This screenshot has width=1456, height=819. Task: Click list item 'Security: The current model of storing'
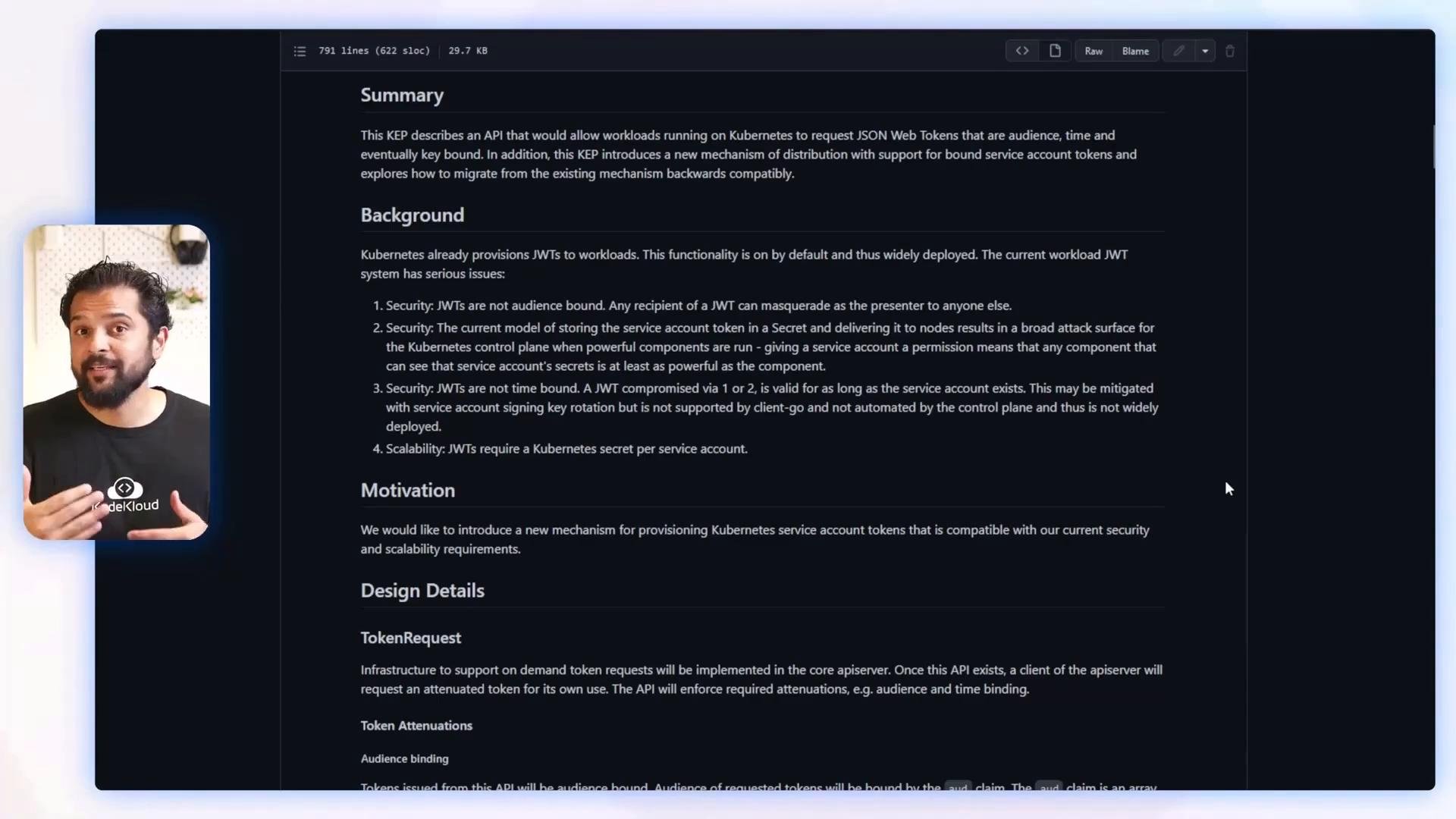tap(770, 347)
